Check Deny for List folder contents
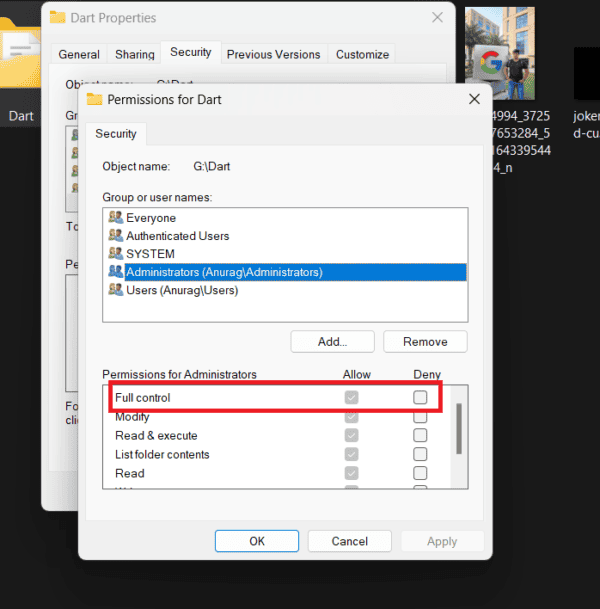This screenshot has width=600, height=609. (x=420, y=454)
